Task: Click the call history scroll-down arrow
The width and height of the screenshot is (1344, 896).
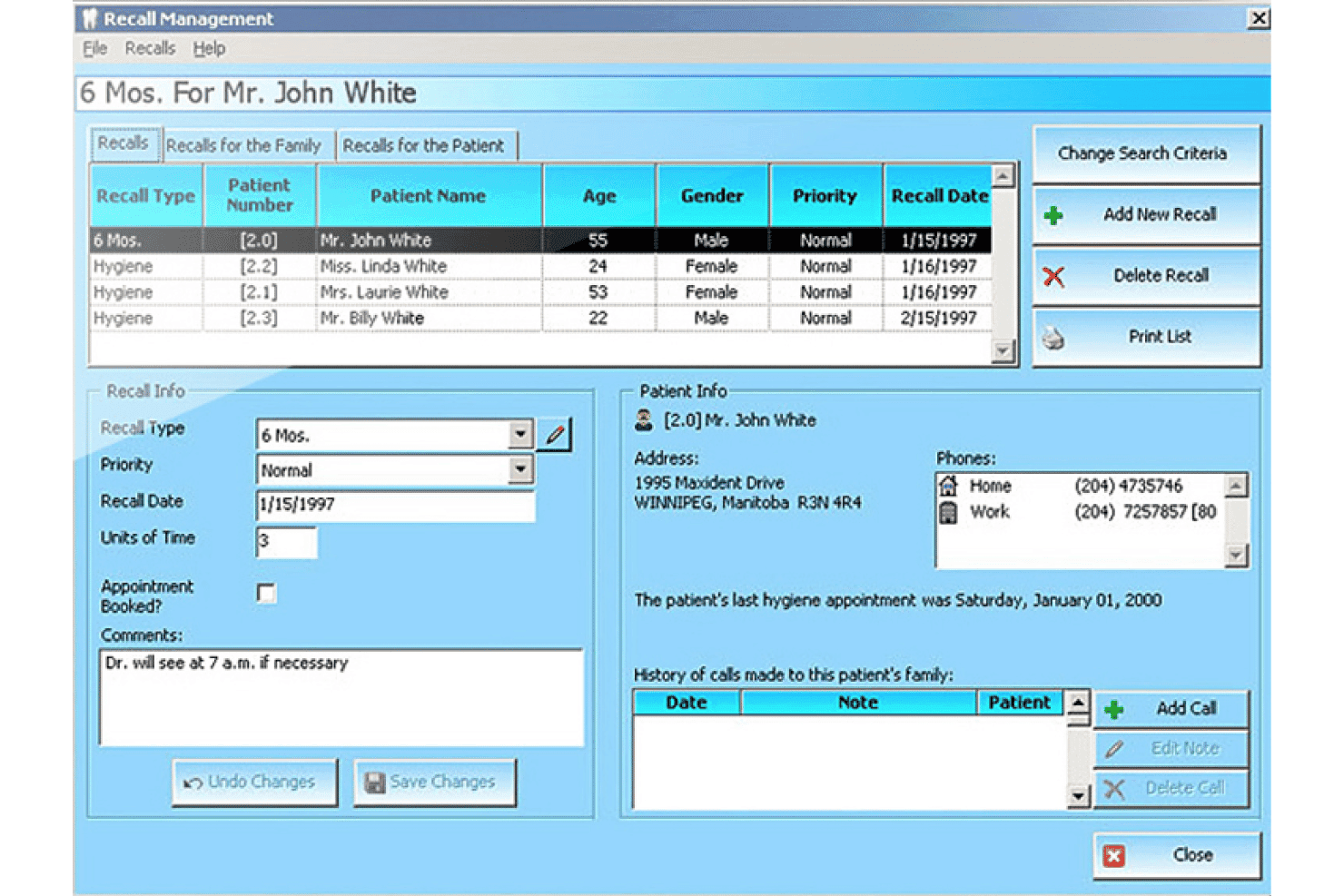Action: tap(1078, 797)
